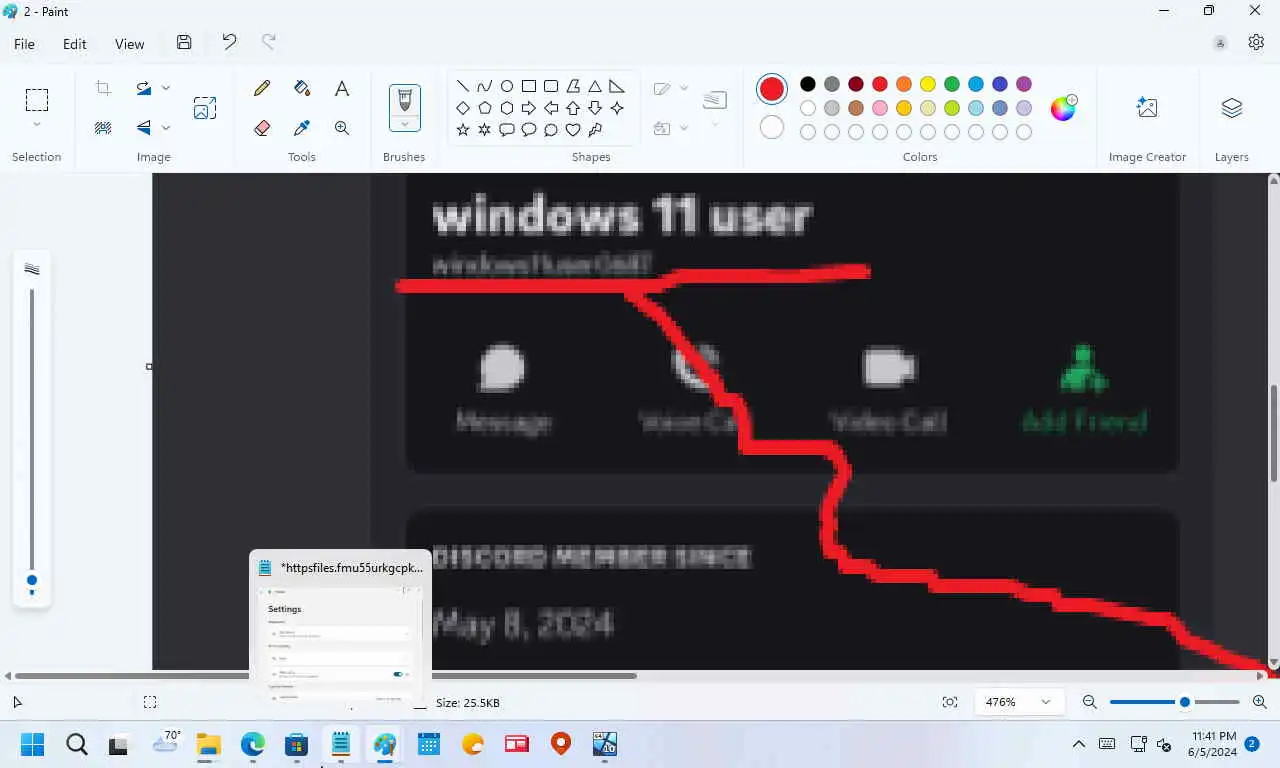Click the Zoom out minus button
This screenshot has width=1280, height=768.
tap(1090, 702)
